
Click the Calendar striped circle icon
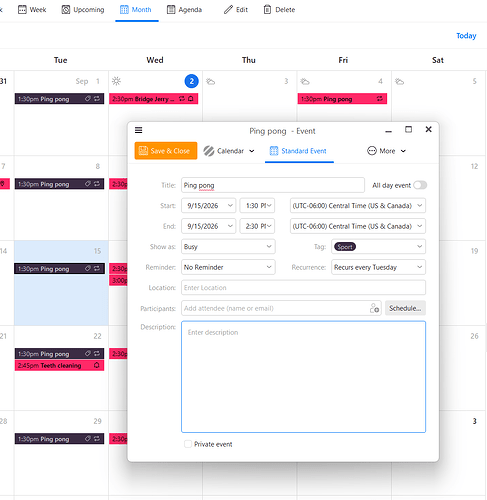tap(209, 151)
